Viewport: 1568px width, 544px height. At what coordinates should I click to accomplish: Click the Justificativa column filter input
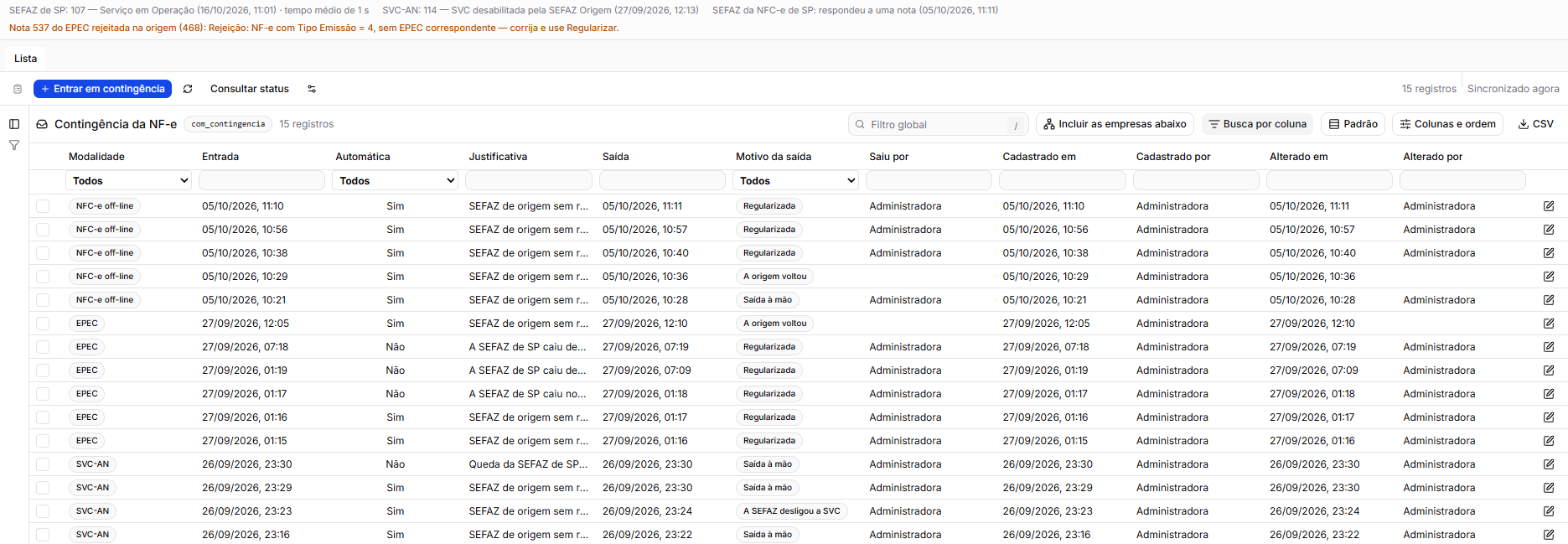click(528, 181)
